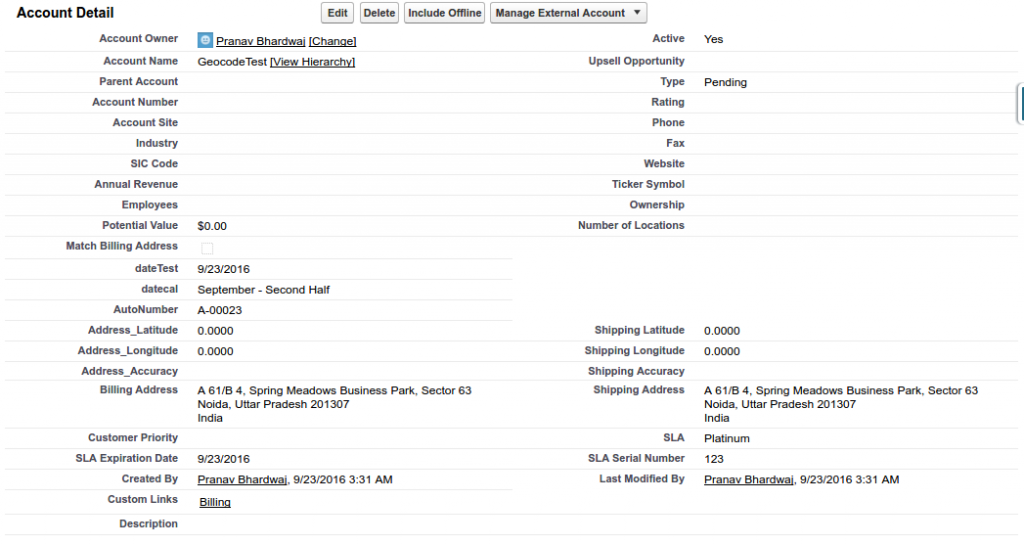Click the Potential Value $0.00 field
The height and width of the screenshot is (545, 1024).
[212, 226]
